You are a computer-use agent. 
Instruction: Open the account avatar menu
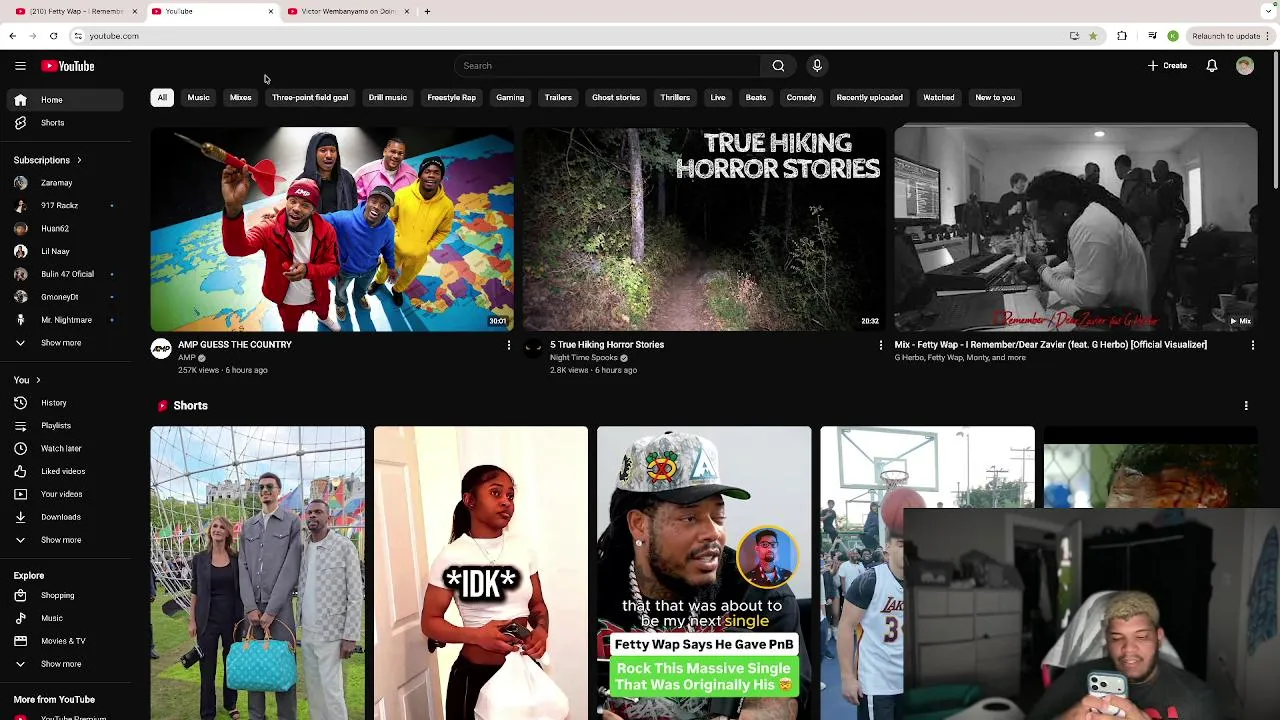click(x=1245, y=66)
